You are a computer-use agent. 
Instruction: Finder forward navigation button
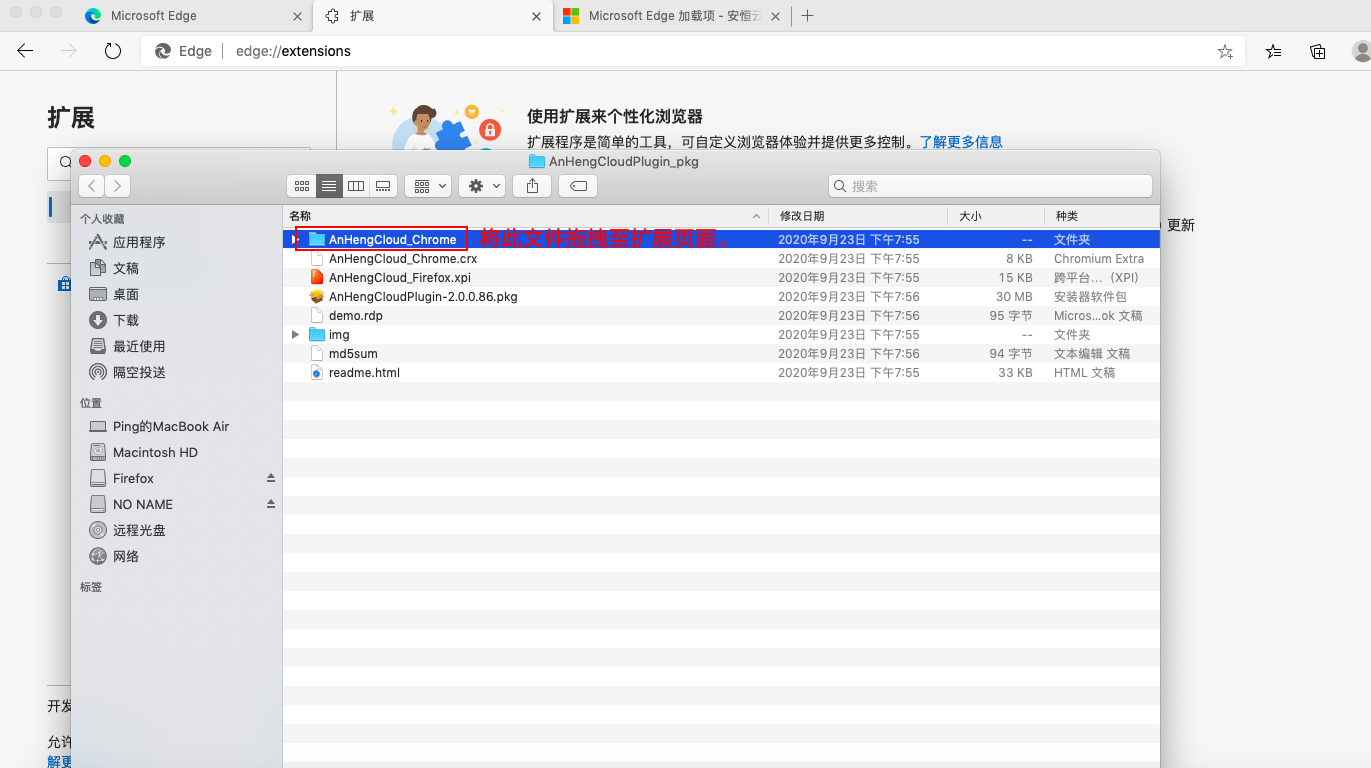pos(118,185)
